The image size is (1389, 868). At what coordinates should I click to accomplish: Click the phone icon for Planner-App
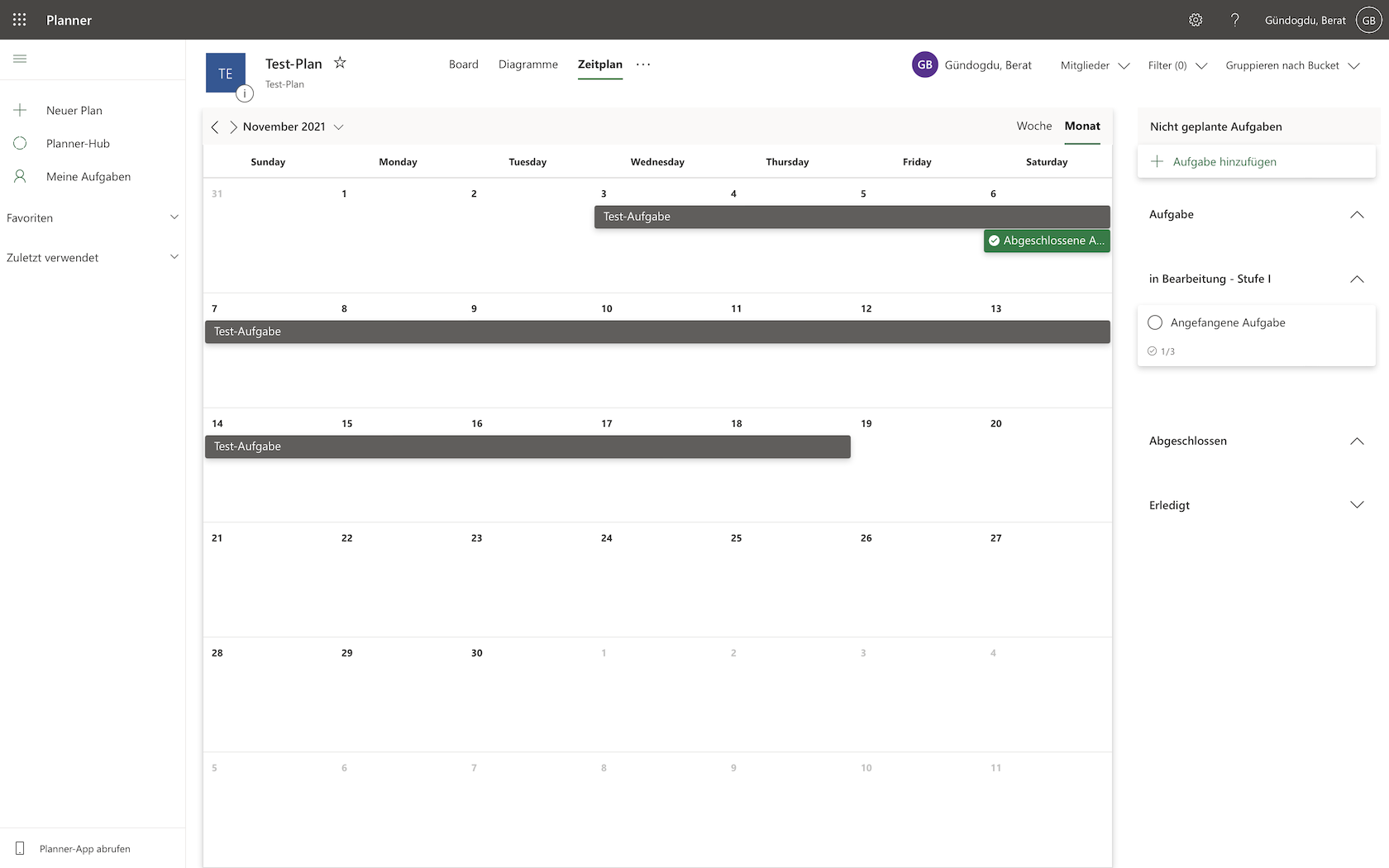click(20, 848)
